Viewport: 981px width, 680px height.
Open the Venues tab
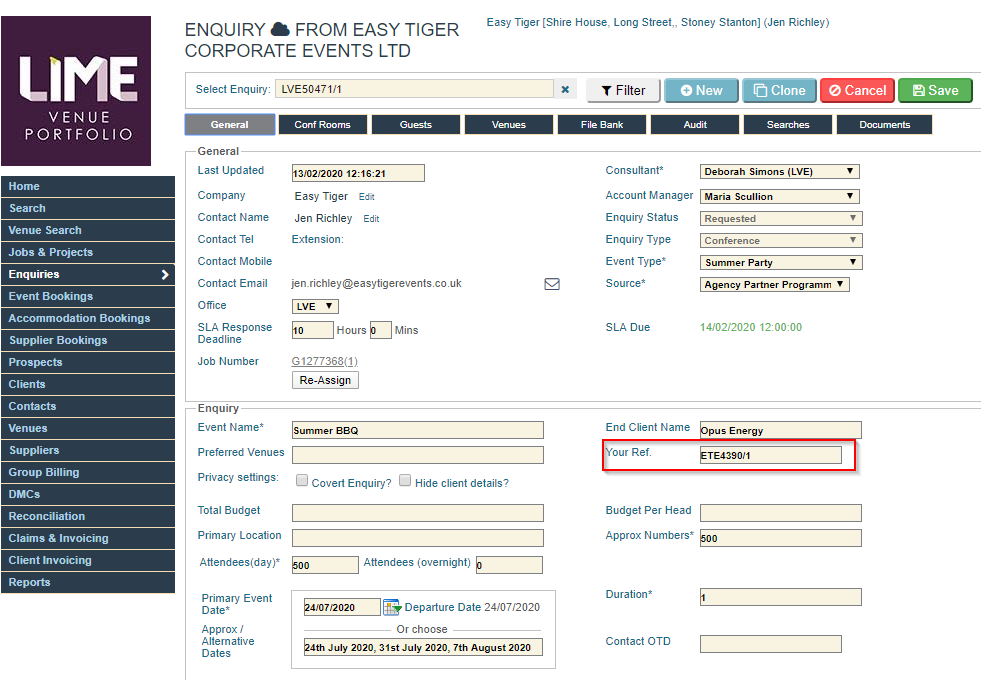509,124
